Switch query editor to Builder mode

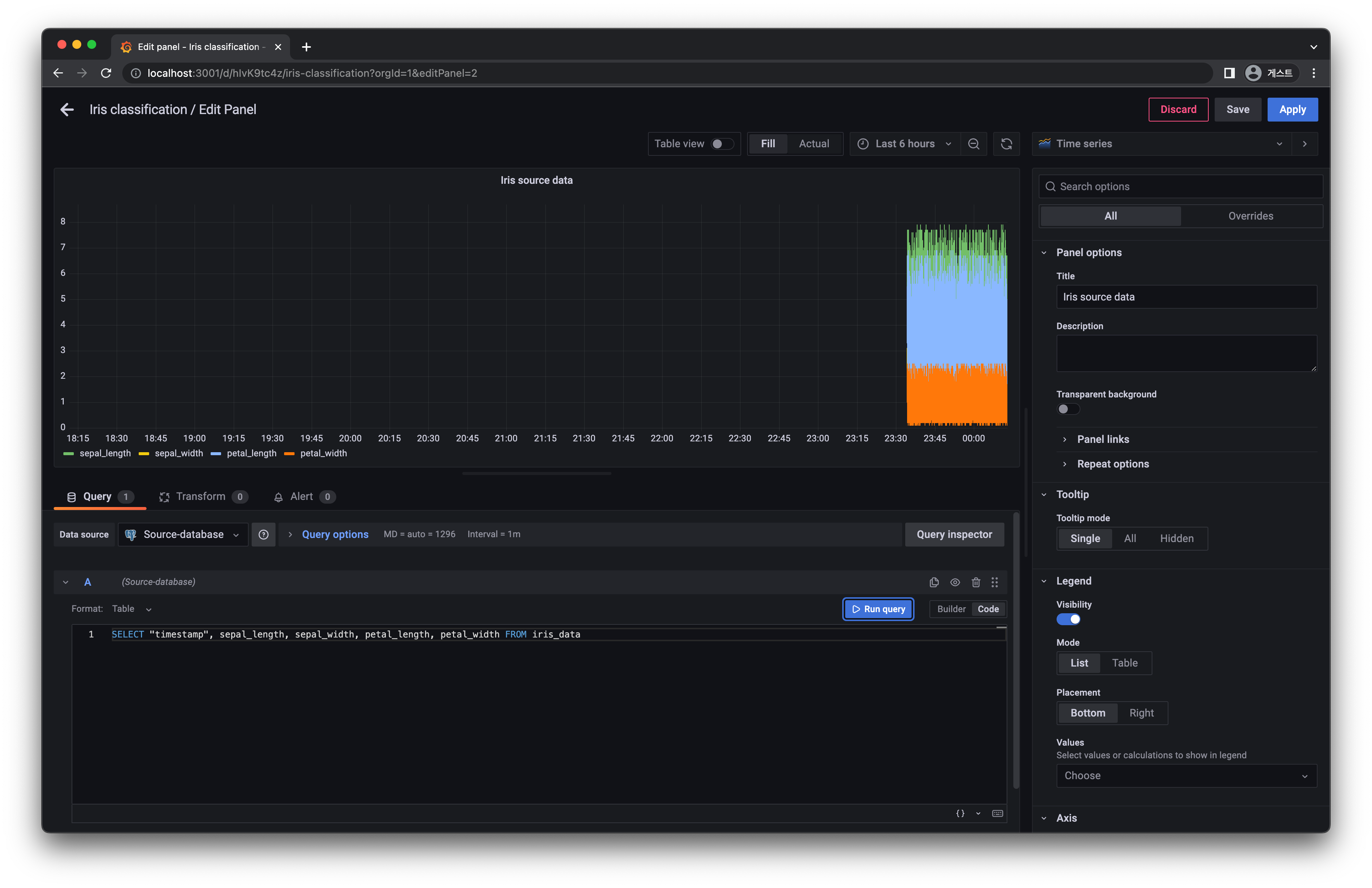click(951, 609)
